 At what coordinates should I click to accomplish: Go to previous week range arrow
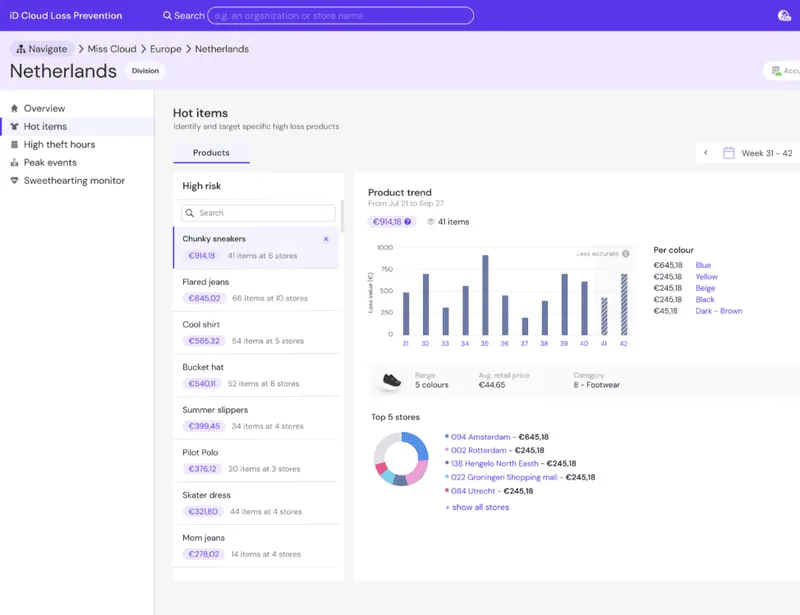pos(706,153)
